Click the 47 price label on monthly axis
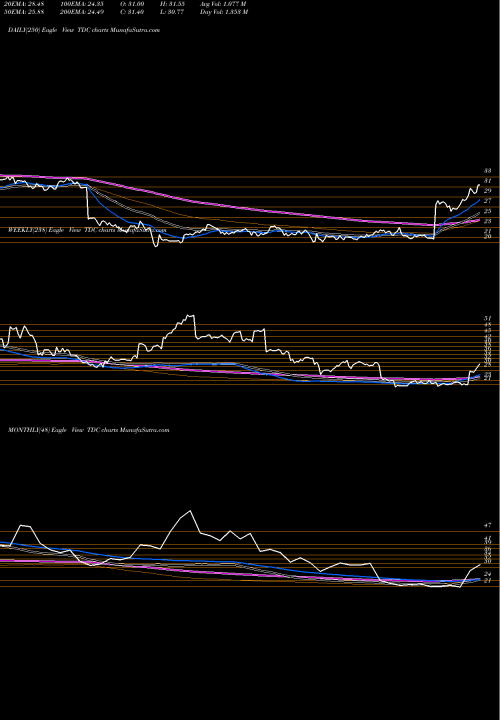 (x=488, y=525)
